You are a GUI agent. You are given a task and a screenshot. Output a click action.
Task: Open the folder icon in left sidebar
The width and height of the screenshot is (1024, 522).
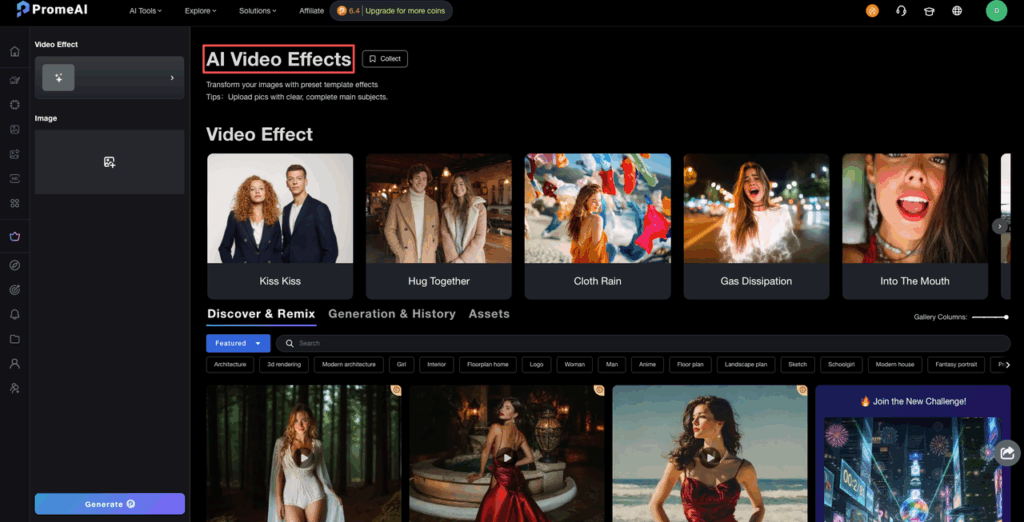tap(14, 339)
